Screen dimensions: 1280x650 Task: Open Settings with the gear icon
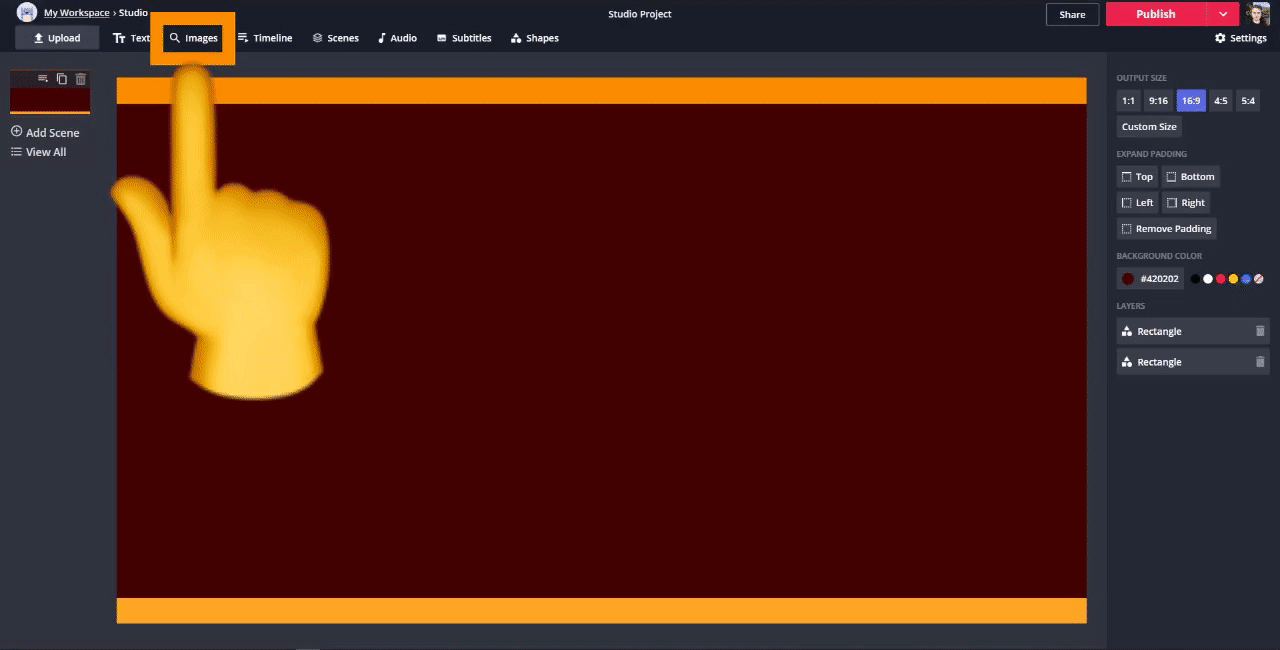tap(1240, 38)
